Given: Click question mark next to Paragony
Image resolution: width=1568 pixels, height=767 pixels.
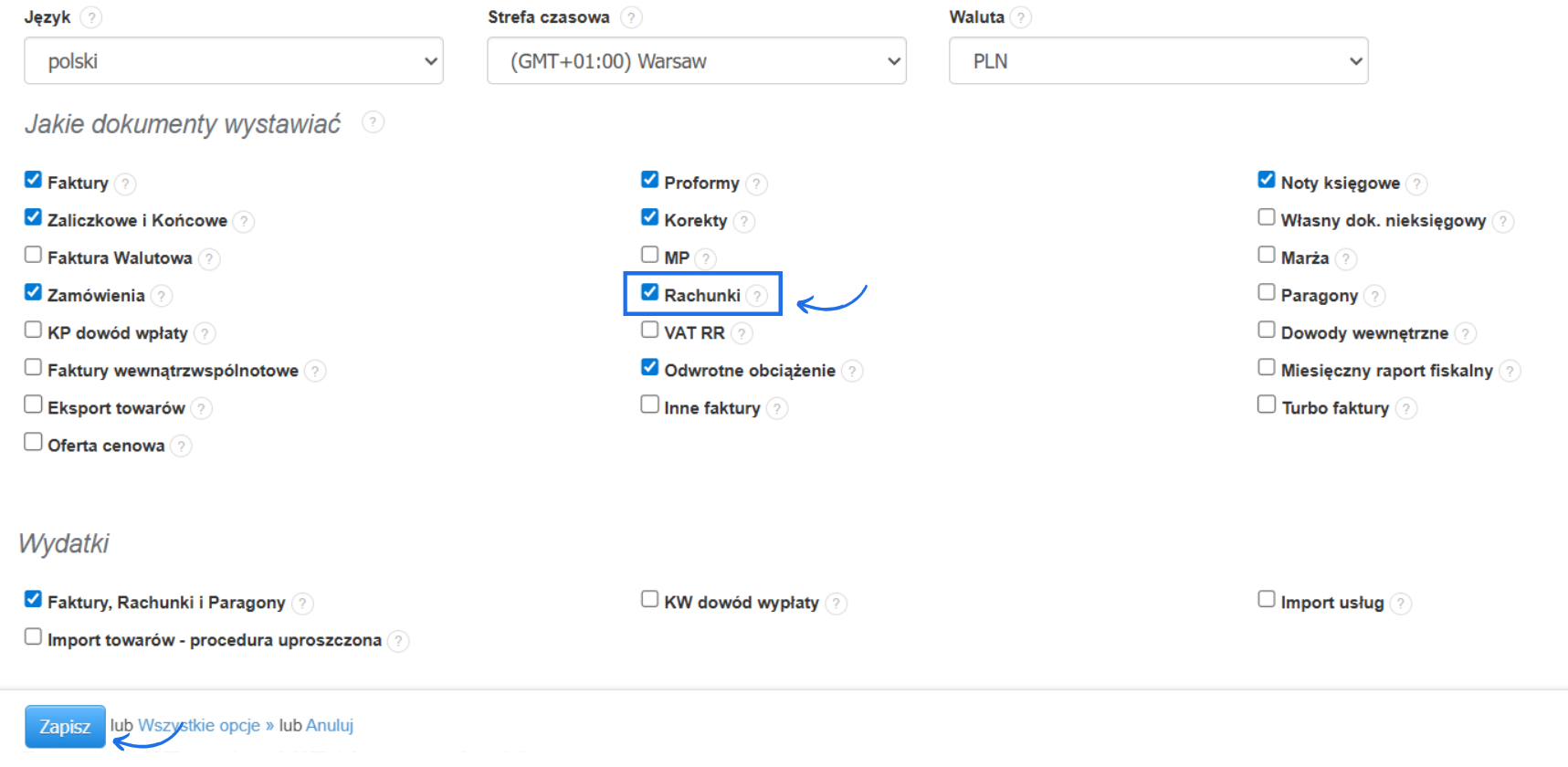Looking at the screenshot, I should click(1374, 296).
